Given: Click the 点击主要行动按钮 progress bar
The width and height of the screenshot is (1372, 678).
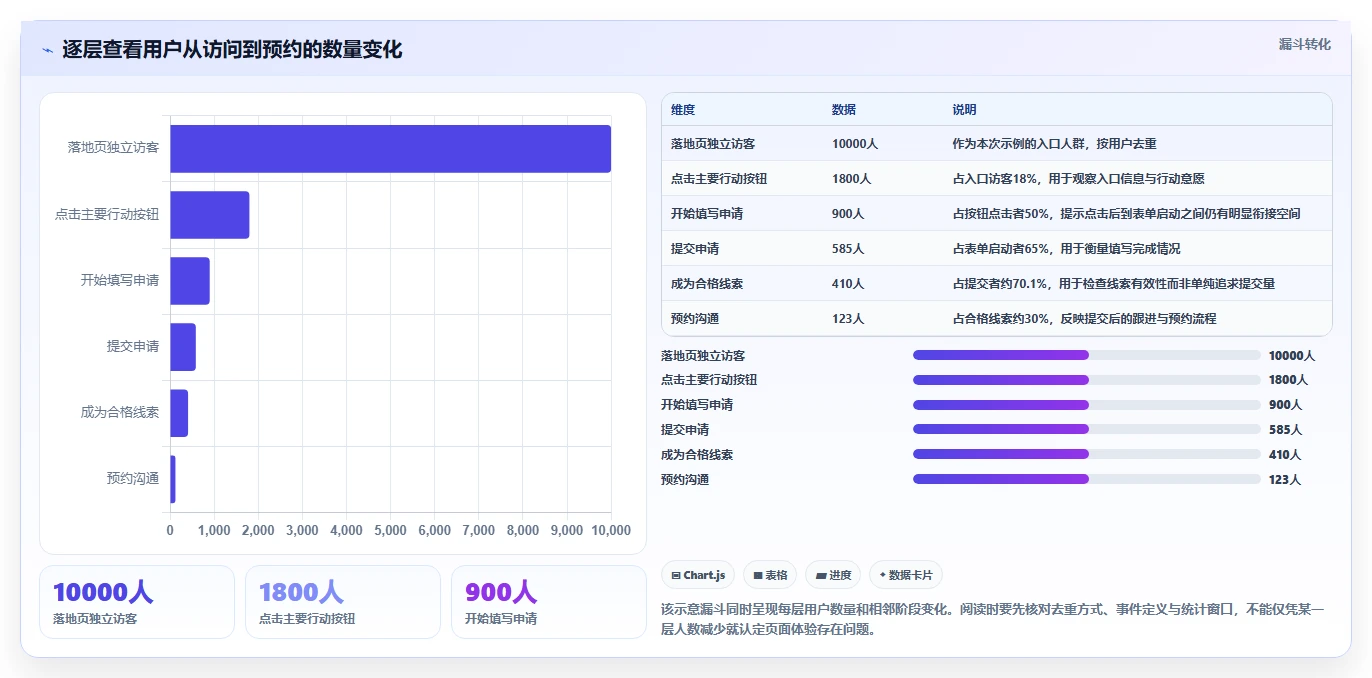Looking at the screenshot, I should point(1086,380).
